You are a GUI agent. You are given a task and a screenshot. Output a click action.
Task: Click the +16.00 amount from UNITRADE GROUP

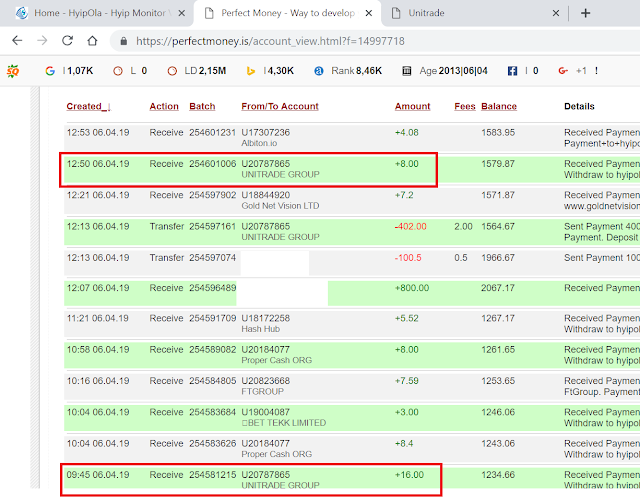[409, 475]
